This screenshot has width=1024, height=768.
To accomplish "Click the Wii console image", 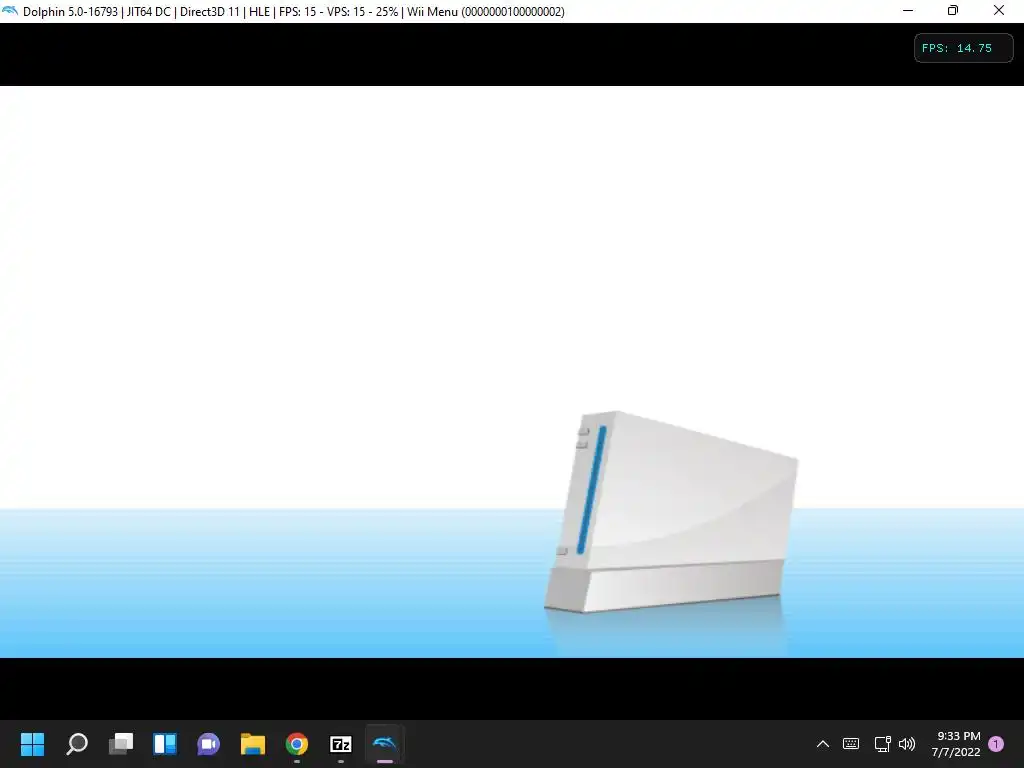I will click(671, 512).
